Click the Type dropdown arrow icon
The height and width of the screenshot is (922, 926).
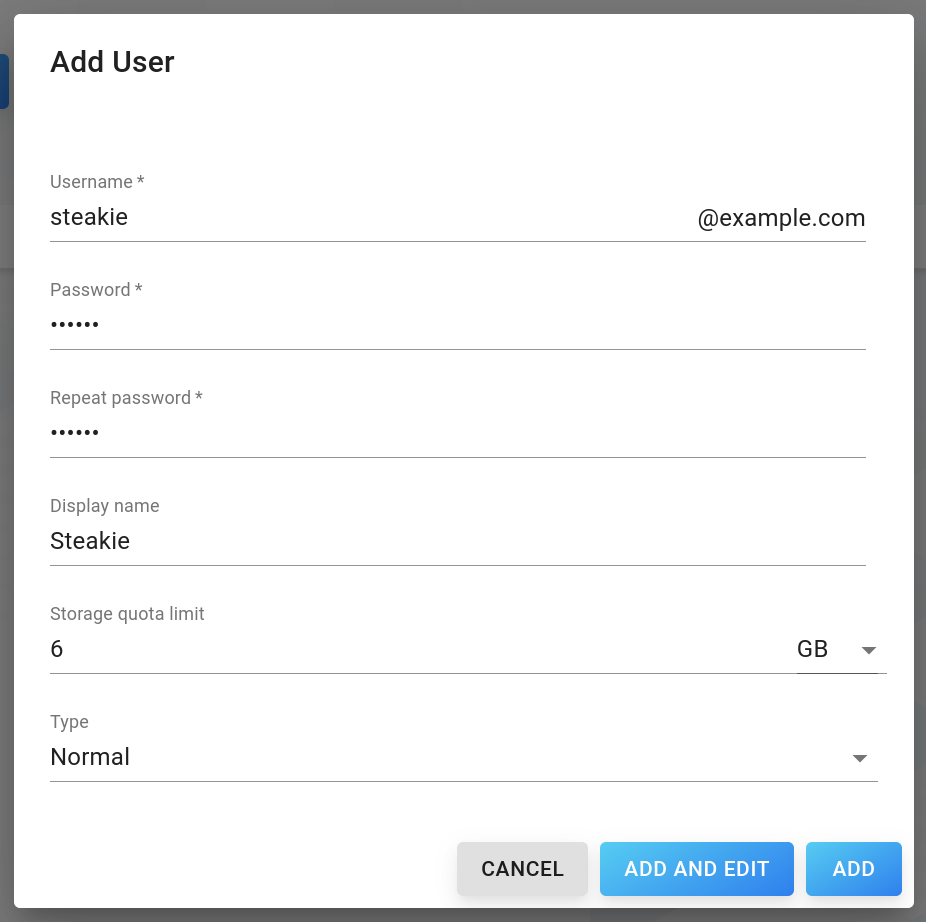click(860, 758)
